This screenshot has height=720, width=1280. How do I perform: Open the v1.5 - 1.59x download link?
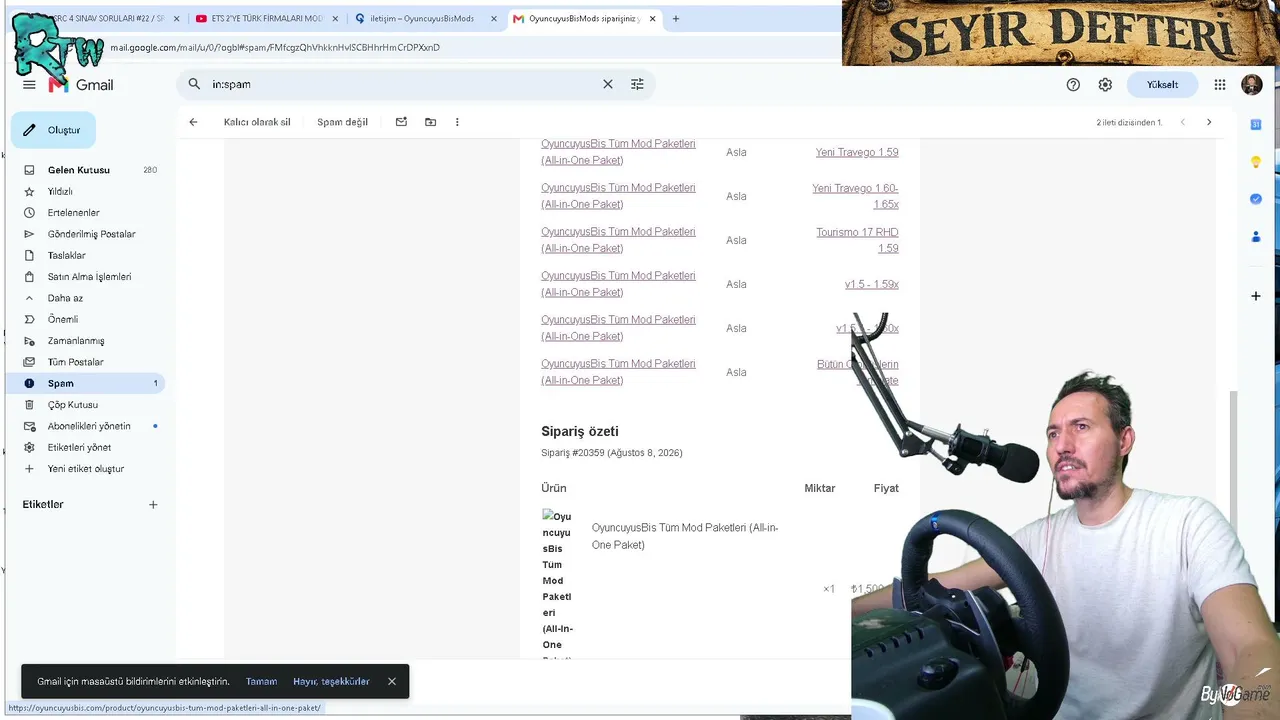pyautogui.click(x=872, y=284)
